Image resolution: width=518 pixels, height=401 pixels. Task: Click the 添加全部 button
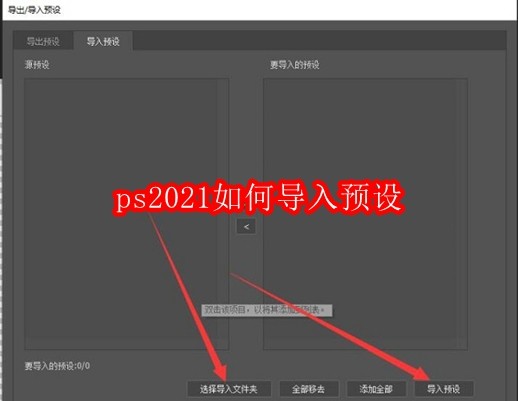tap(376, 389)
